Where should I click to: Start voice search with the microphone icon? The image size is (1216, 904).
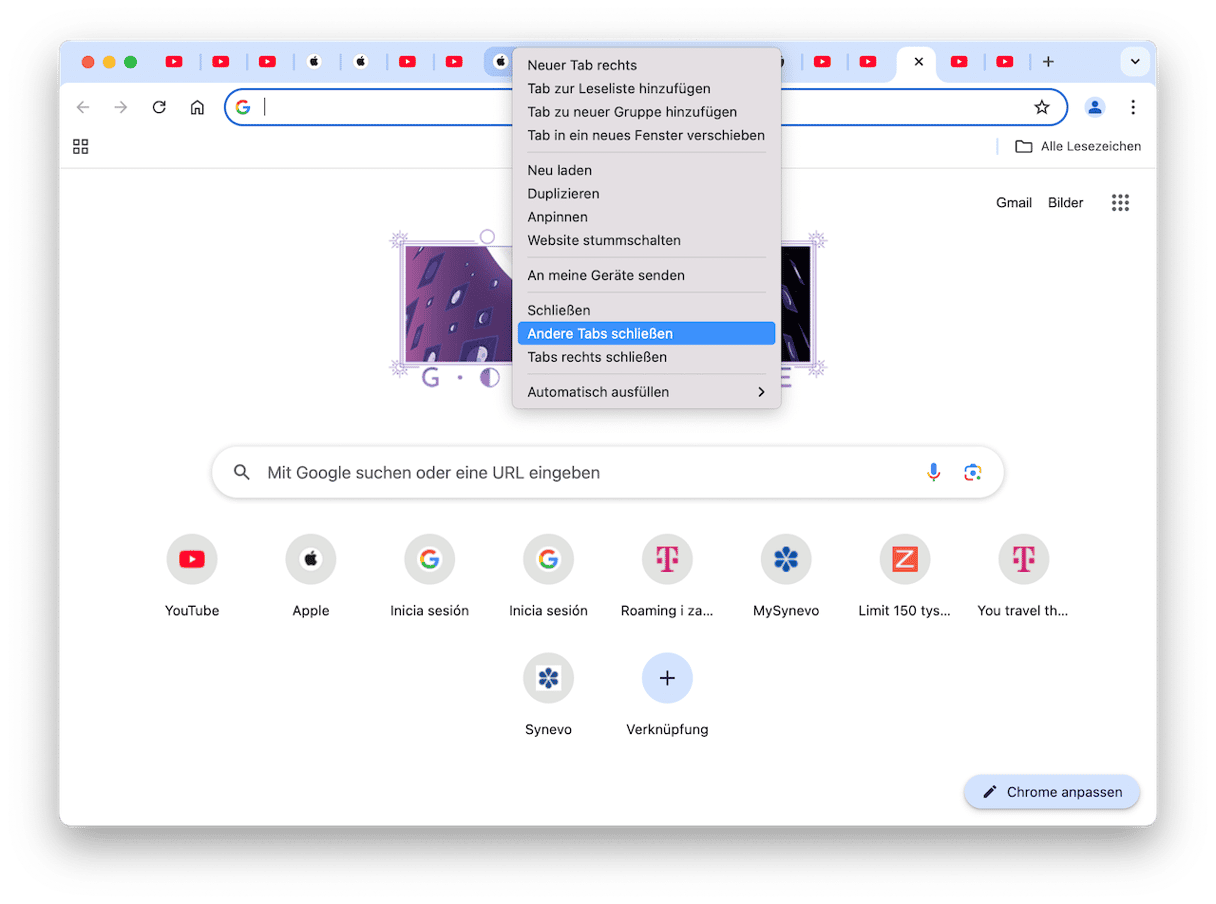[x=934, y=472]
